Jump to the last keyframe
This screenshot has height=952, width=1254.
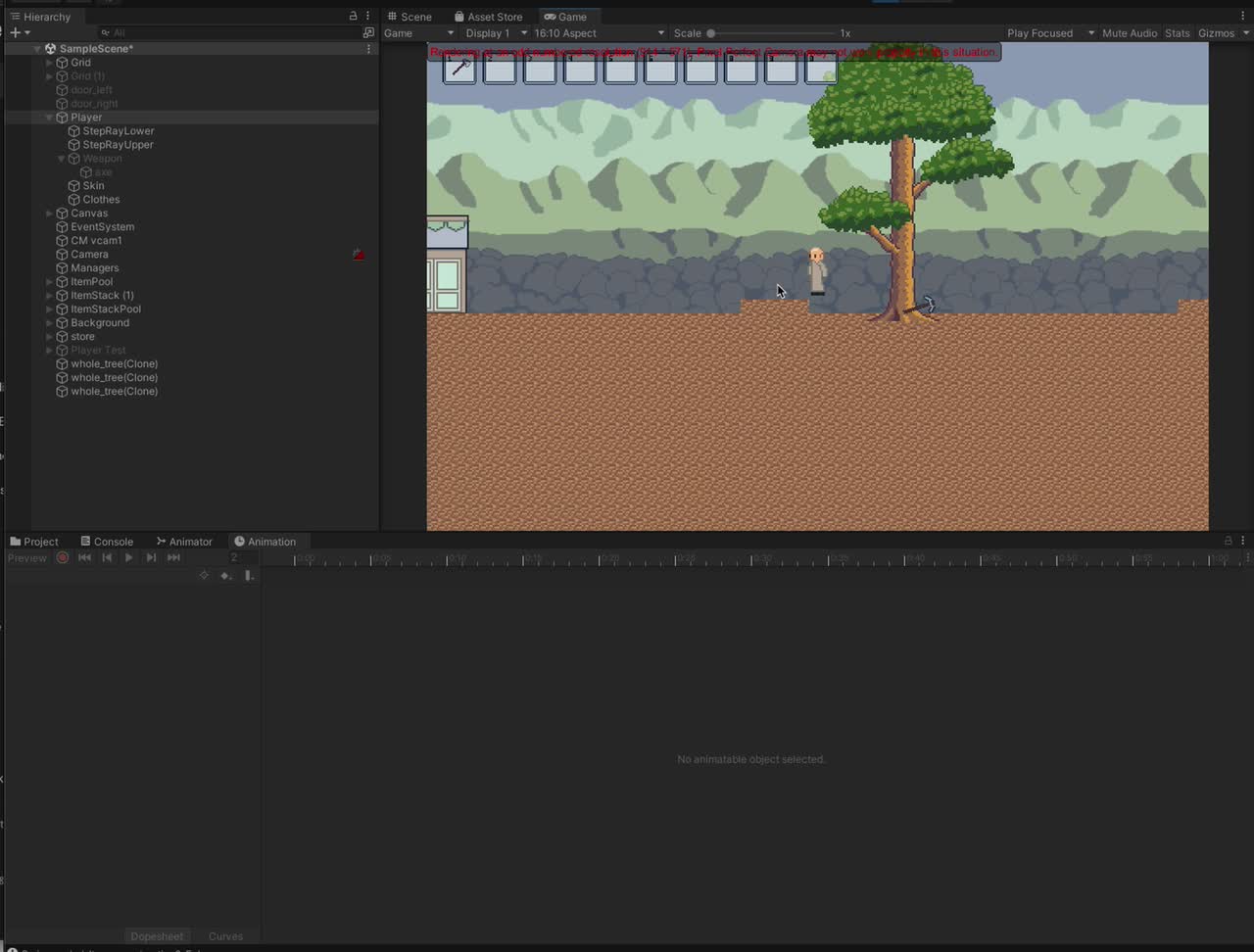coord(173,557)
